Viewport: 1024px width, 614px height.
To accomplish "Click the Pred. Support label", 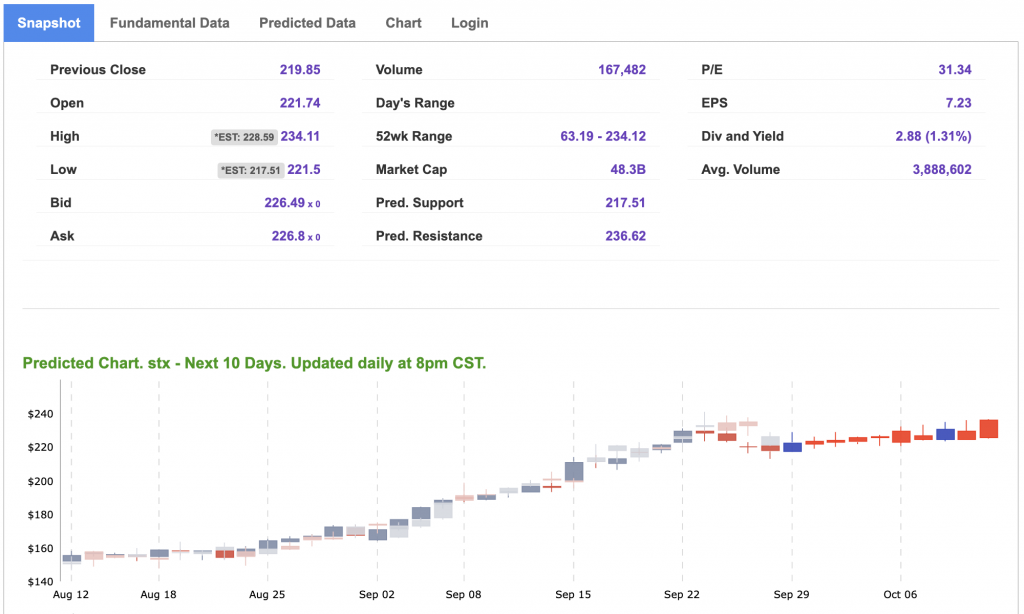I will [419, 203].
